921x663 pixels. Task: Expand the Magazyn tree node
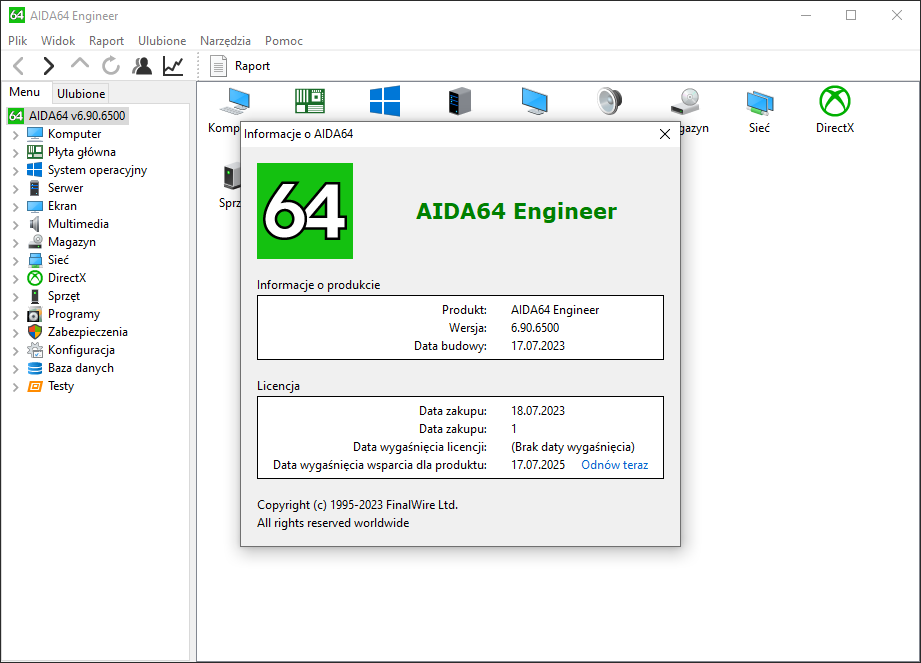point(15,243)
